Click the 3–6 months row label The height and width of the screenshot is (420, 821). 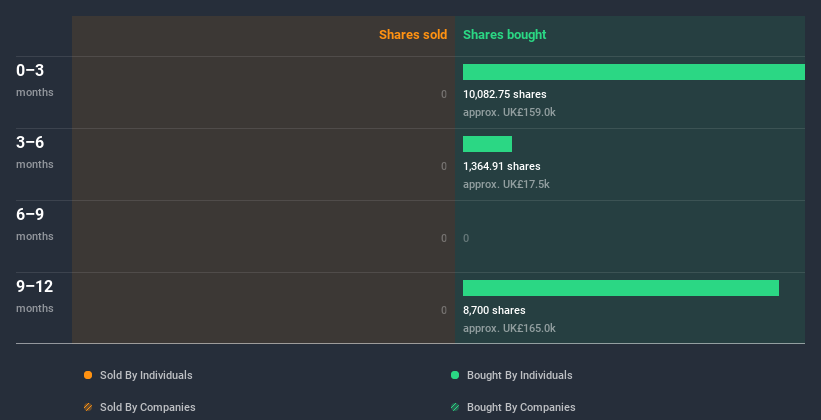click(35, 152)
